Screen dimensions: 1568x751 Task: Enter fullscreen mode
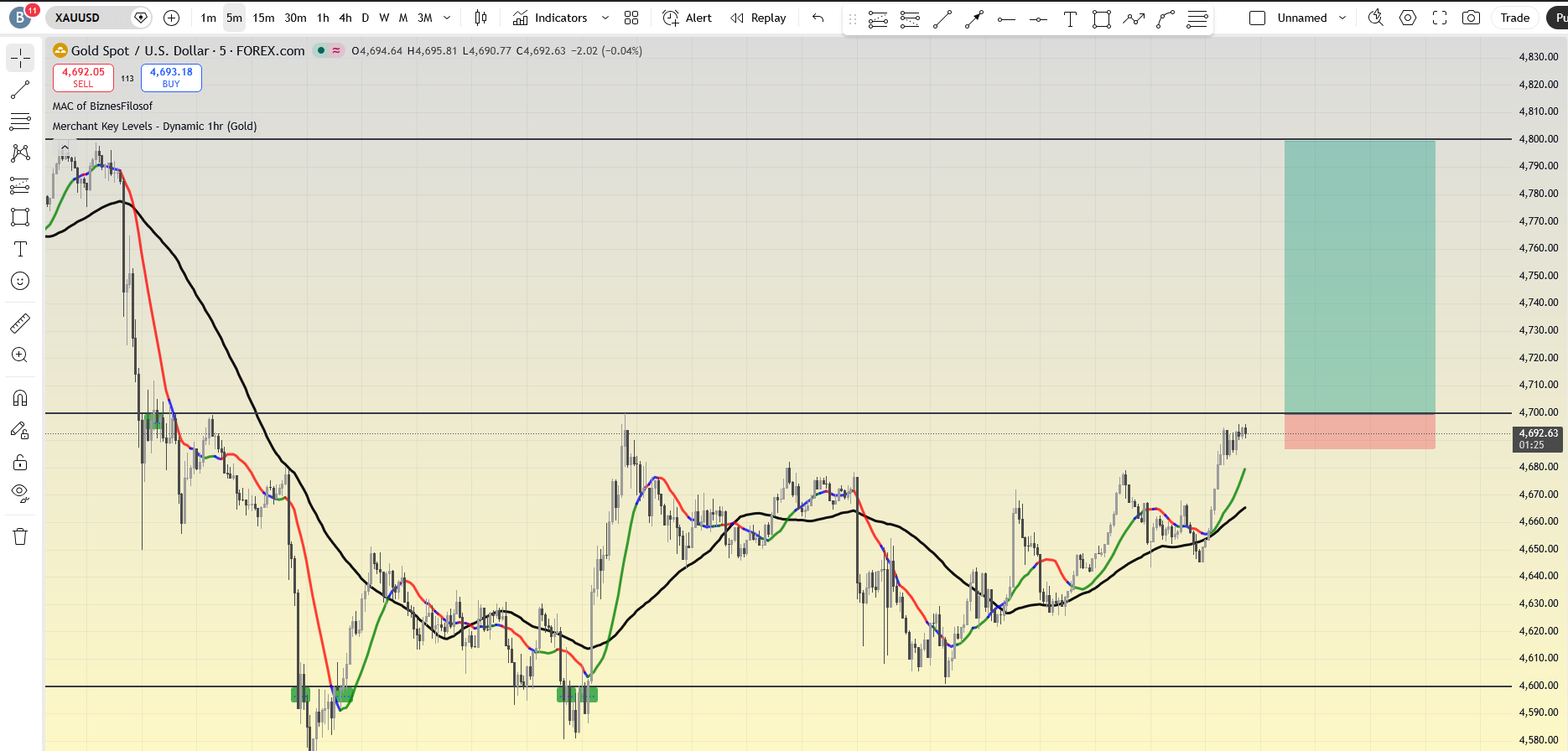(x=1440, y=18)
